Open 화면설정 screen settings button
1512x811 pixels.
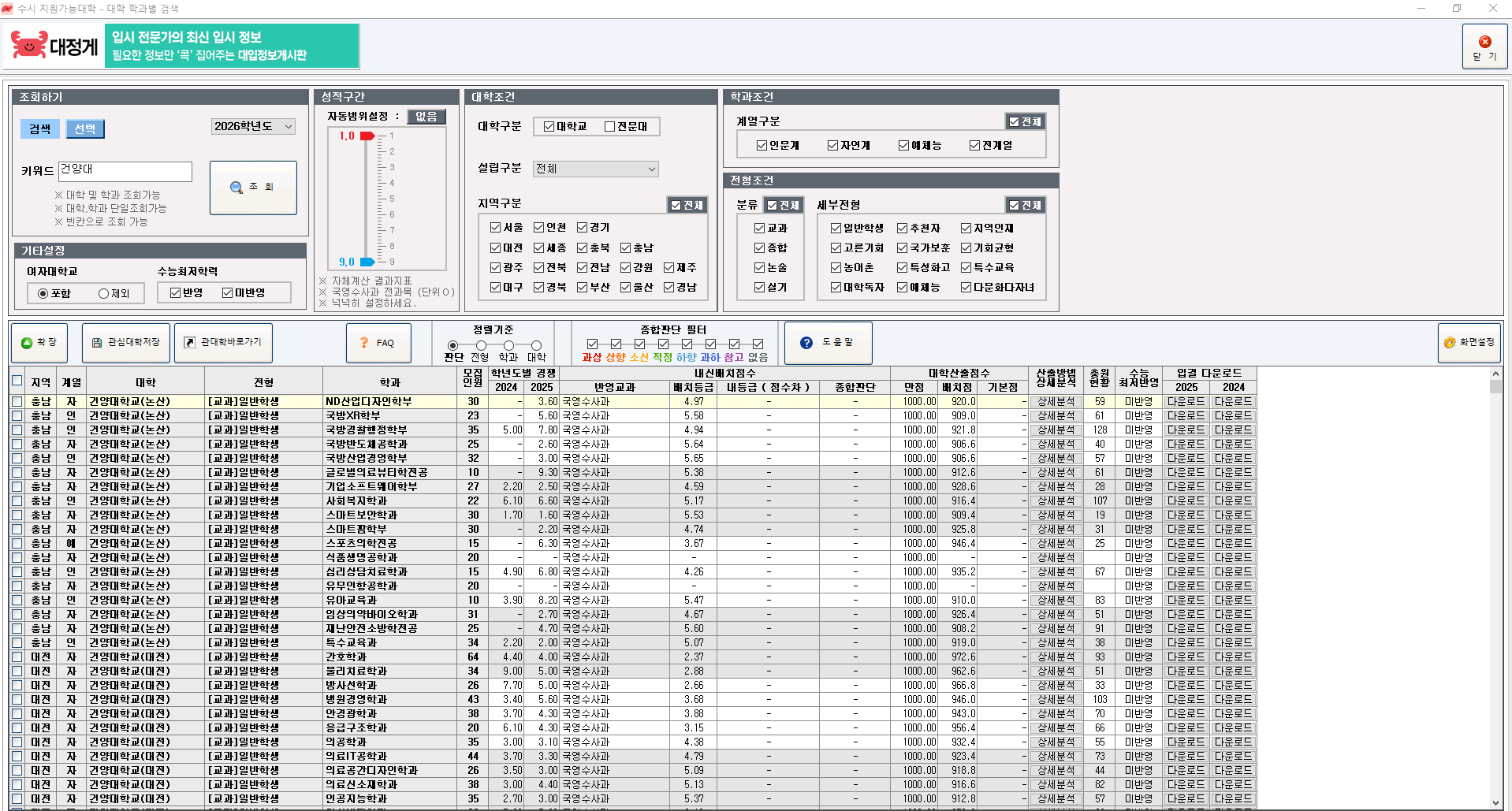pos(1469,343)
